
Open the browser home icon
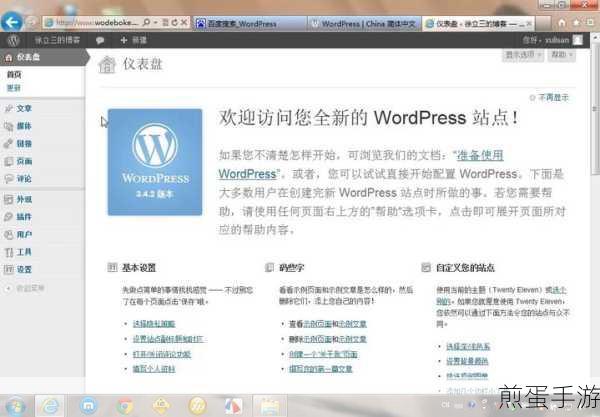point(562,23)
